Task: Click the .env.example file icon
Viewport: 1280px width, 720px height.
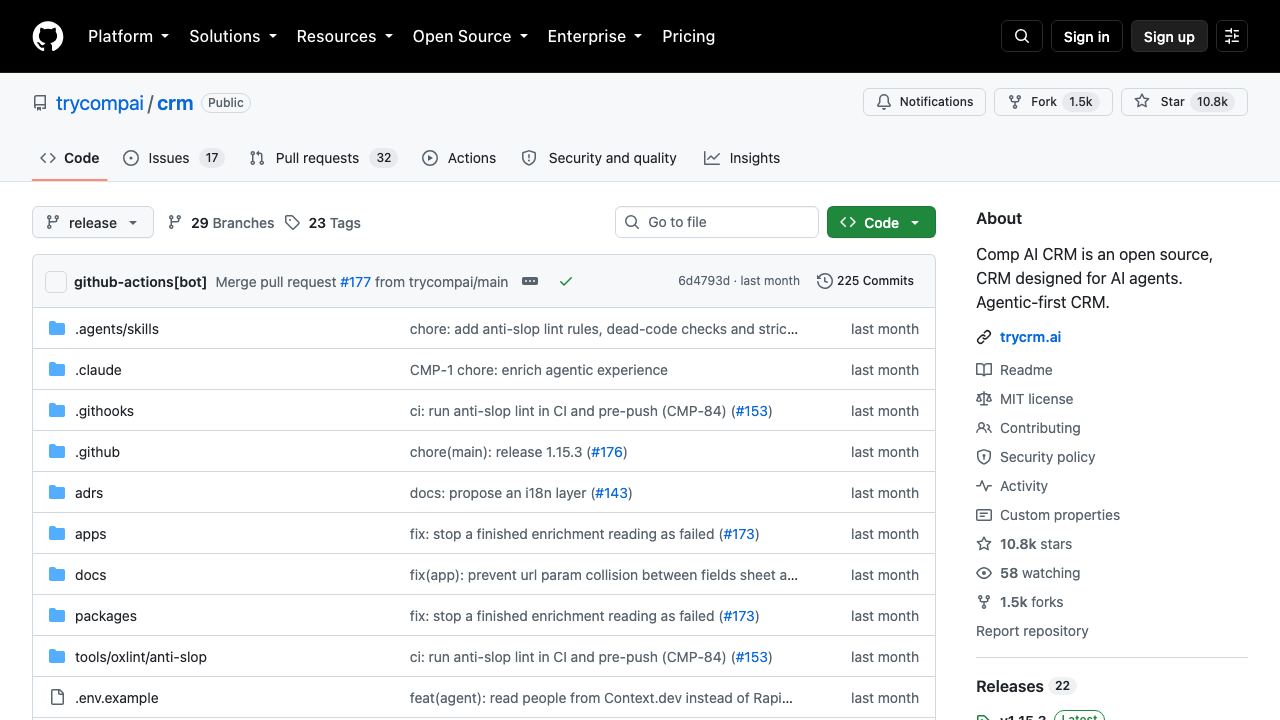Action: 57,698
